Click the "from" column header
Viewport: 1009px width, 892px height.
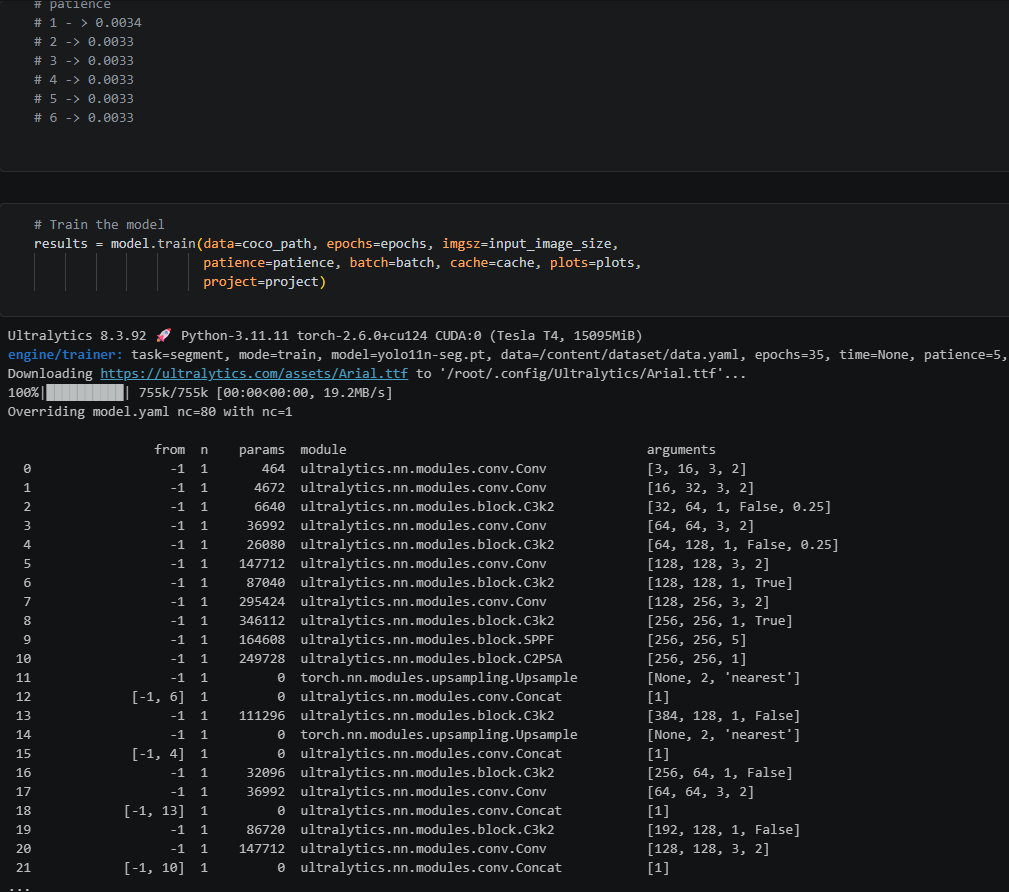coord(169,450)
